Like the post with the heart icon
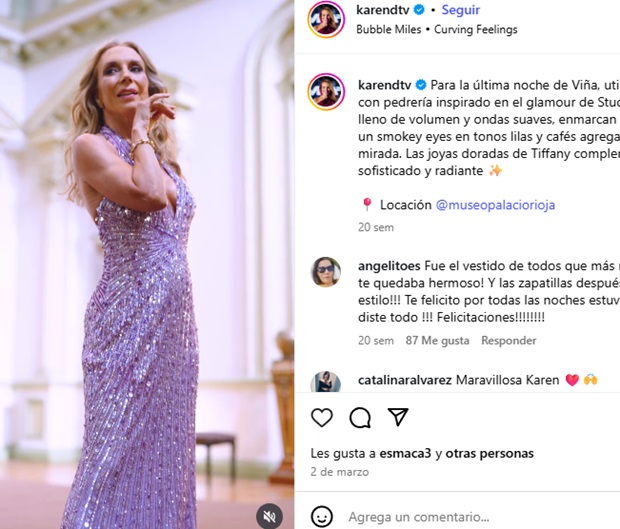The image size is (620, 529). (x=322, y=417)
